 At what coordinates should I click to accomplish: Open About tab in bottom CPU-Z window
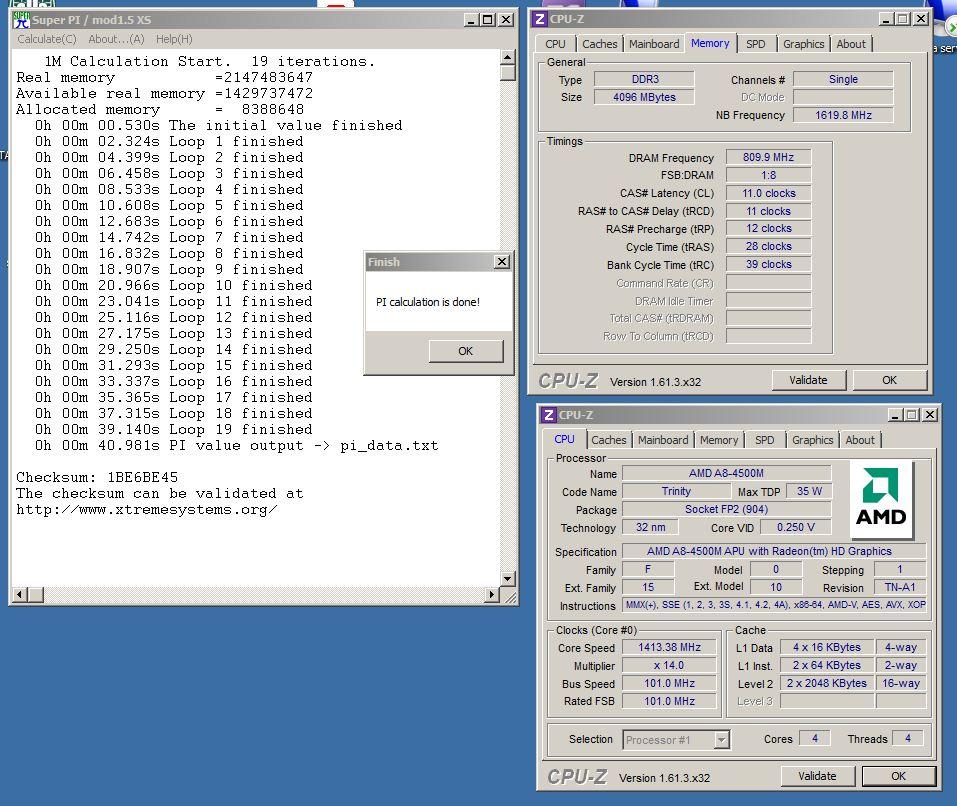[860, 440]
